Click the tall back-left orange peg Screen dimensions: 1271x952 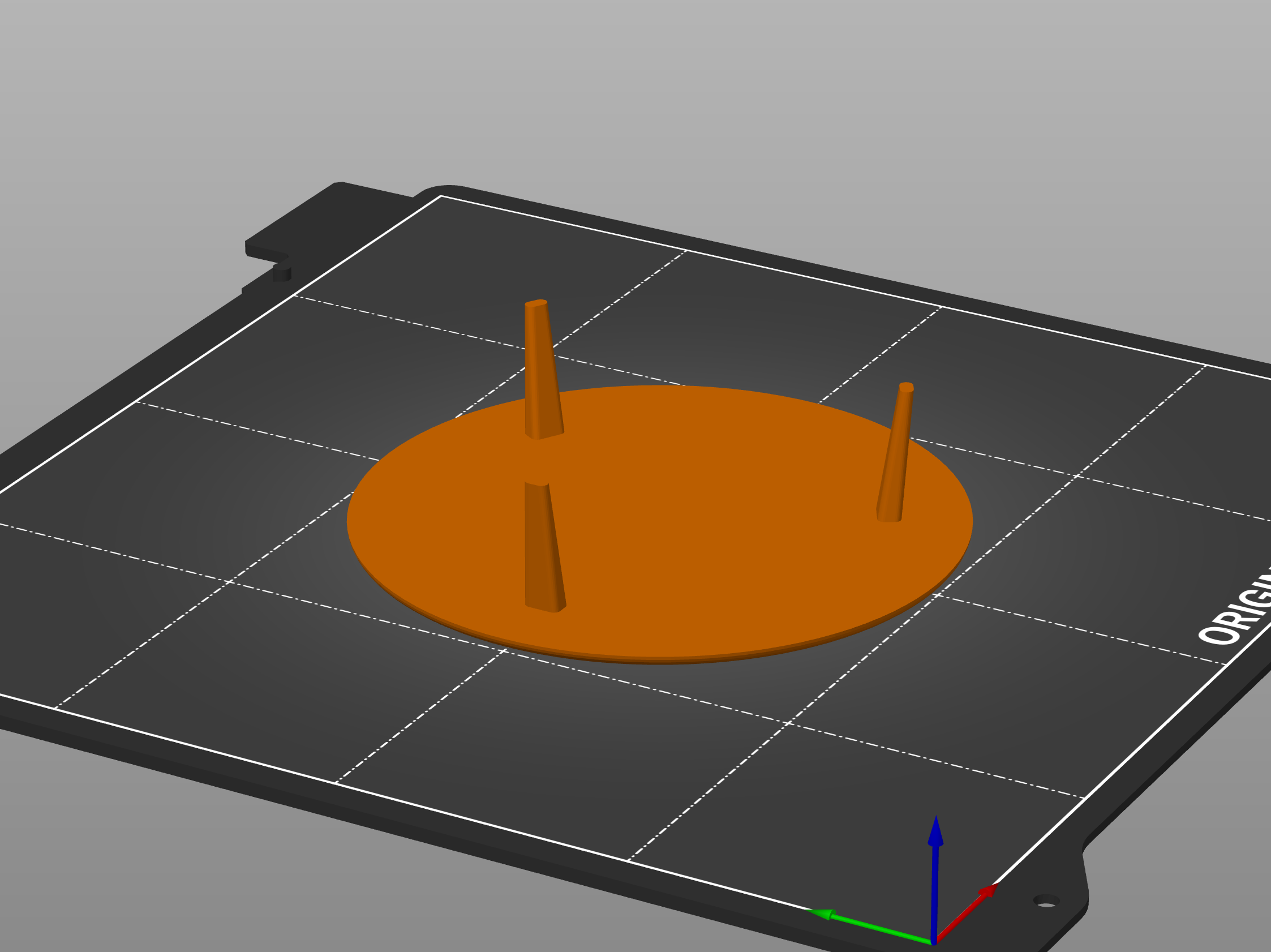(543, 371)
